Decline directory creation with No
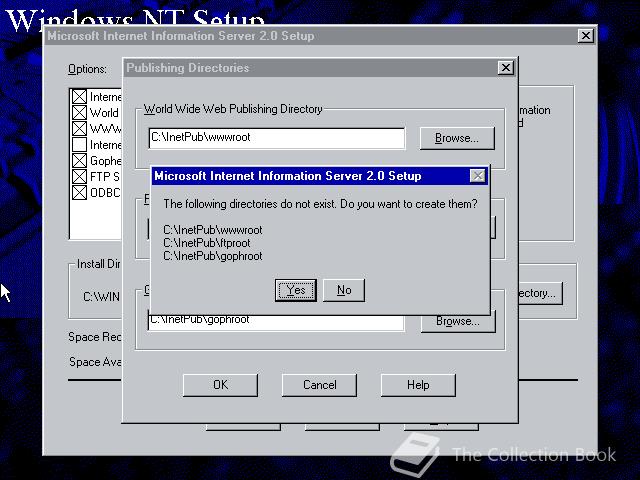Screen dimensions: 640x480 344,290
